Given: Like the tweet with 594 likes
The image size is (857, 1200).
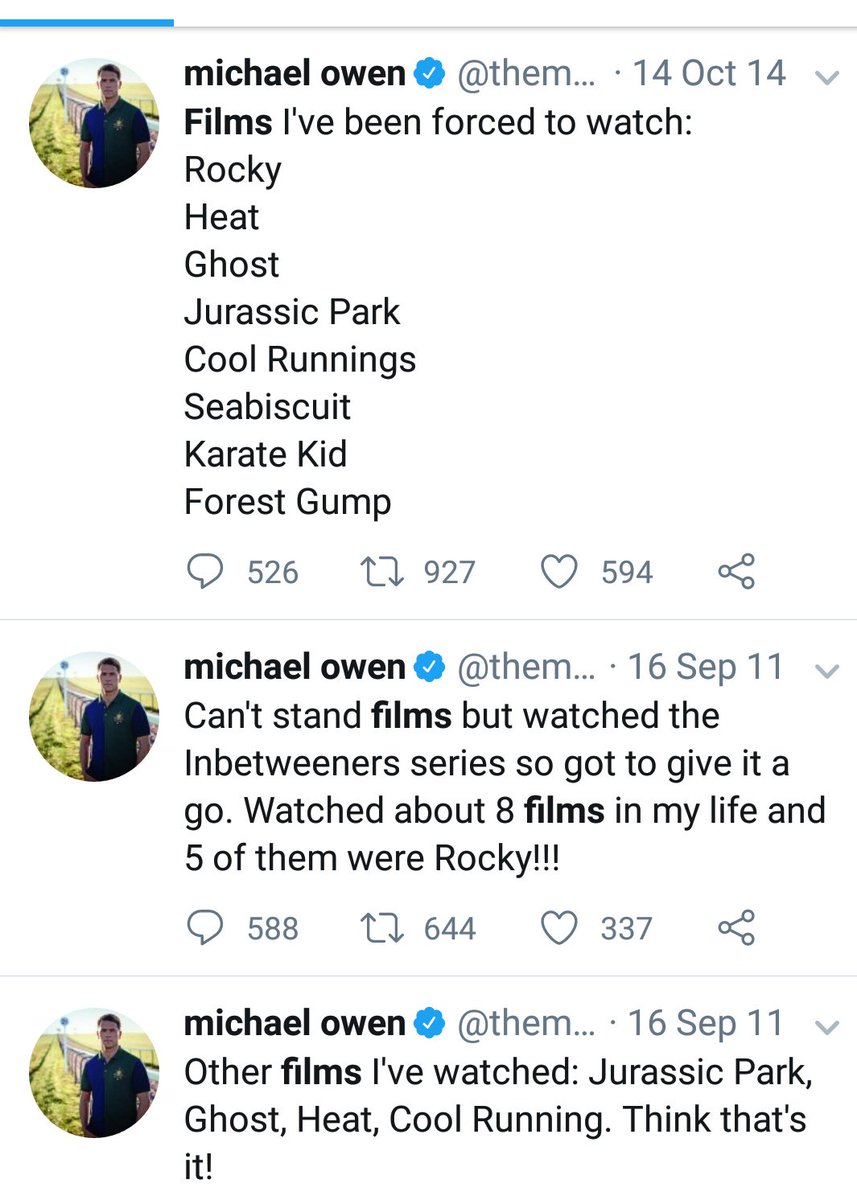Looking at the screenshot, I should pyautogui.click(x=559, y=572).
